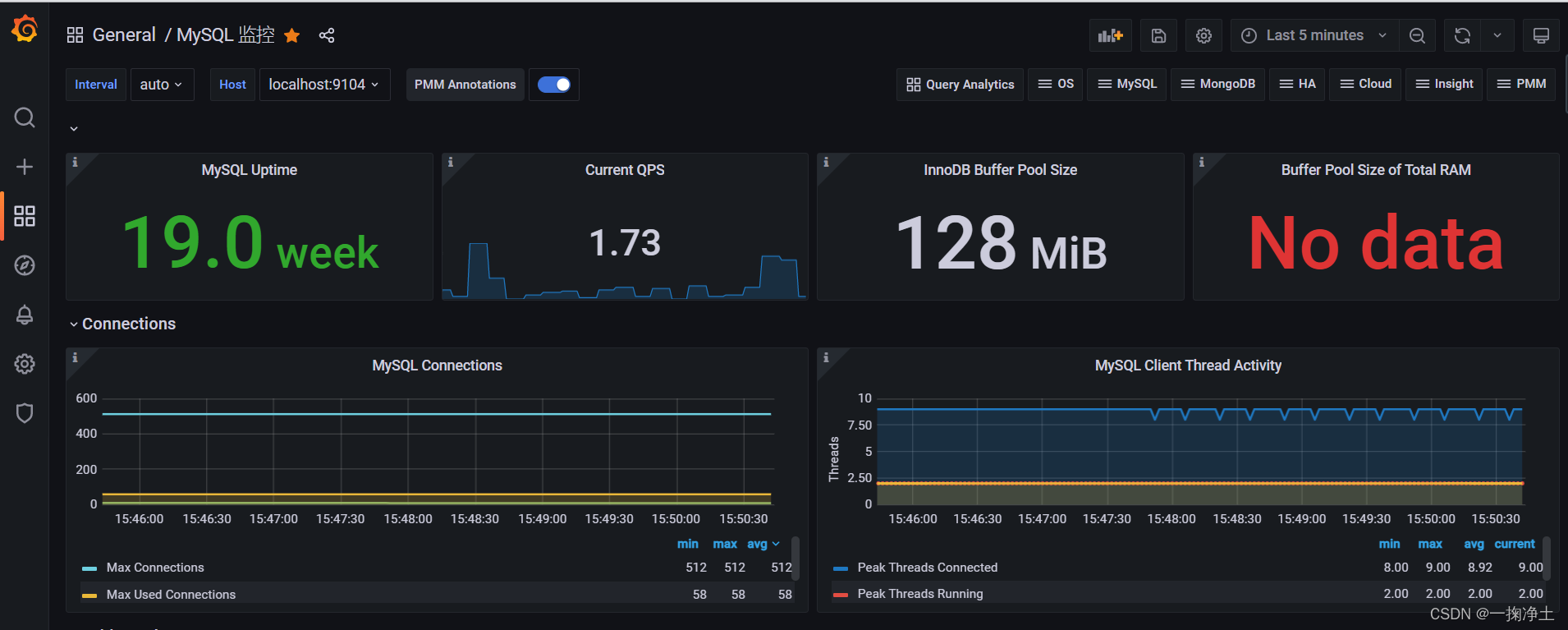Open the Dashboards icon in sidebar

(25, 216)
